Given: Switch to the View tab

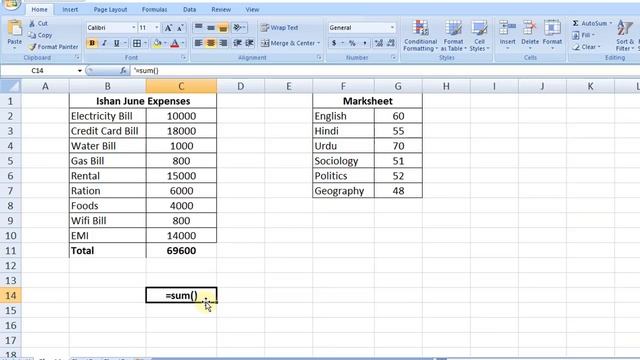Looking at the screenshot, I should [x=252, y=9].
